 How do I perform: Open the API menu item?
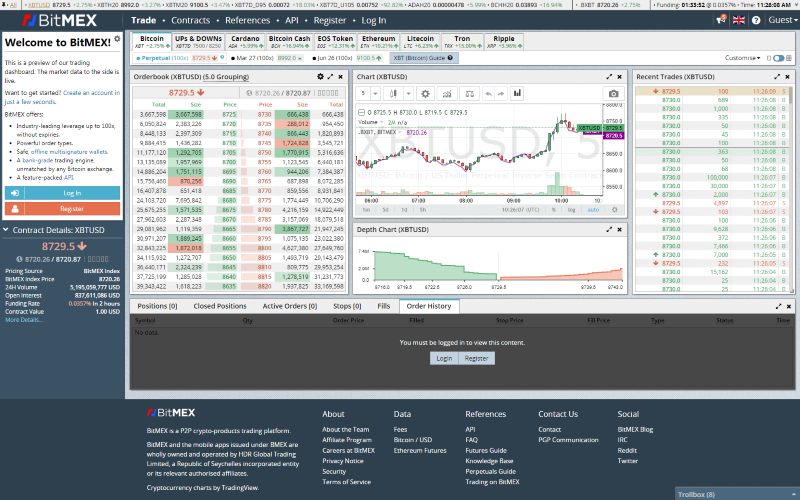coord(292,20)
